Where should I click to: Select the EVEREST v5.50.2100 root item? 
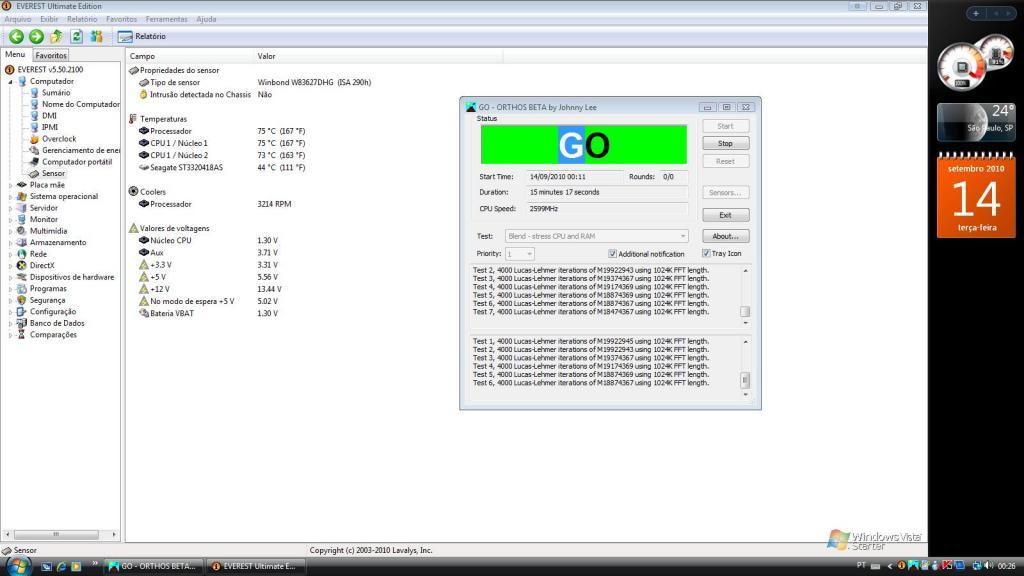pos(50,69)
